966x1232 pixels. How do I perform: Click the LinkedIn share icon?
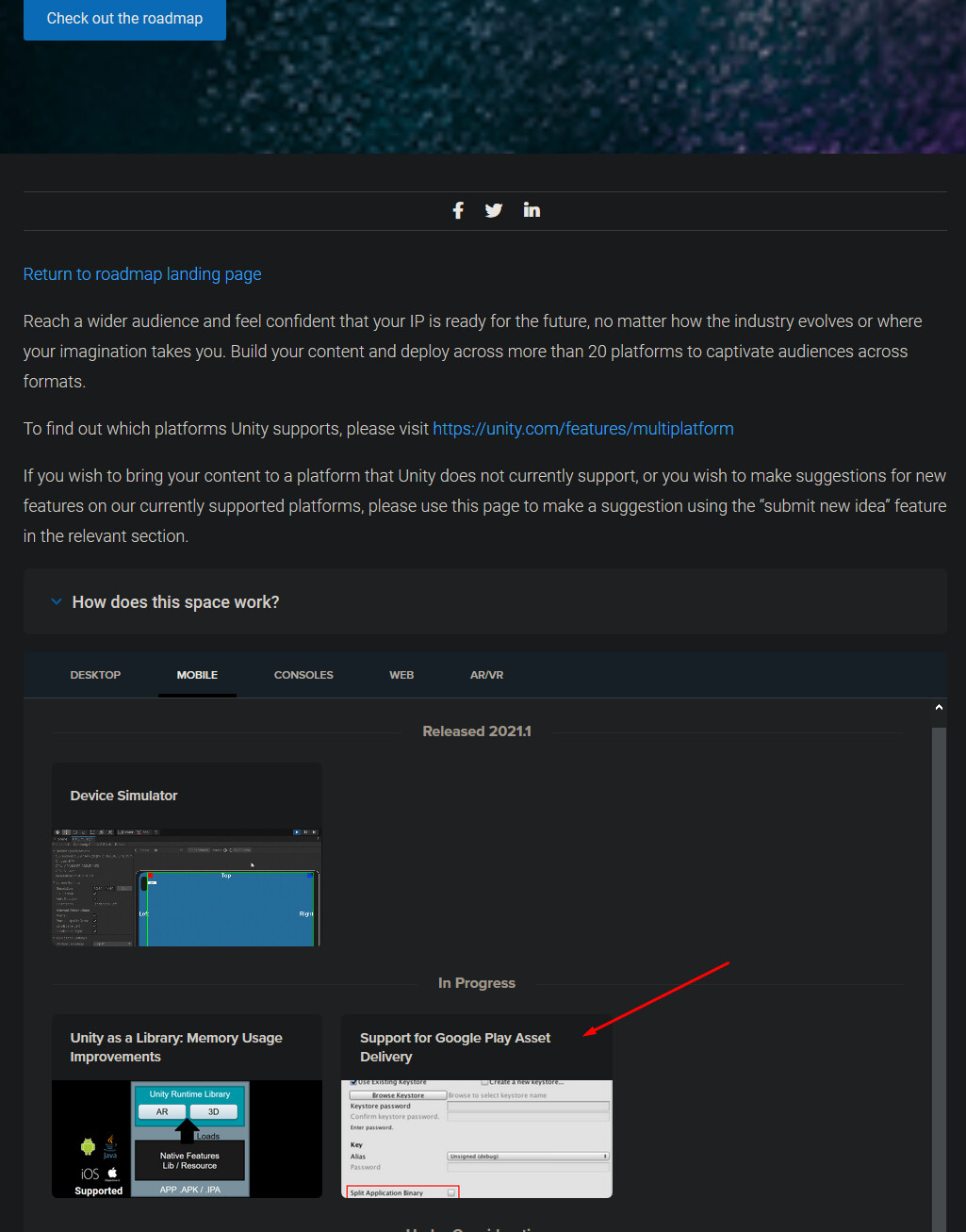[532, 209]
